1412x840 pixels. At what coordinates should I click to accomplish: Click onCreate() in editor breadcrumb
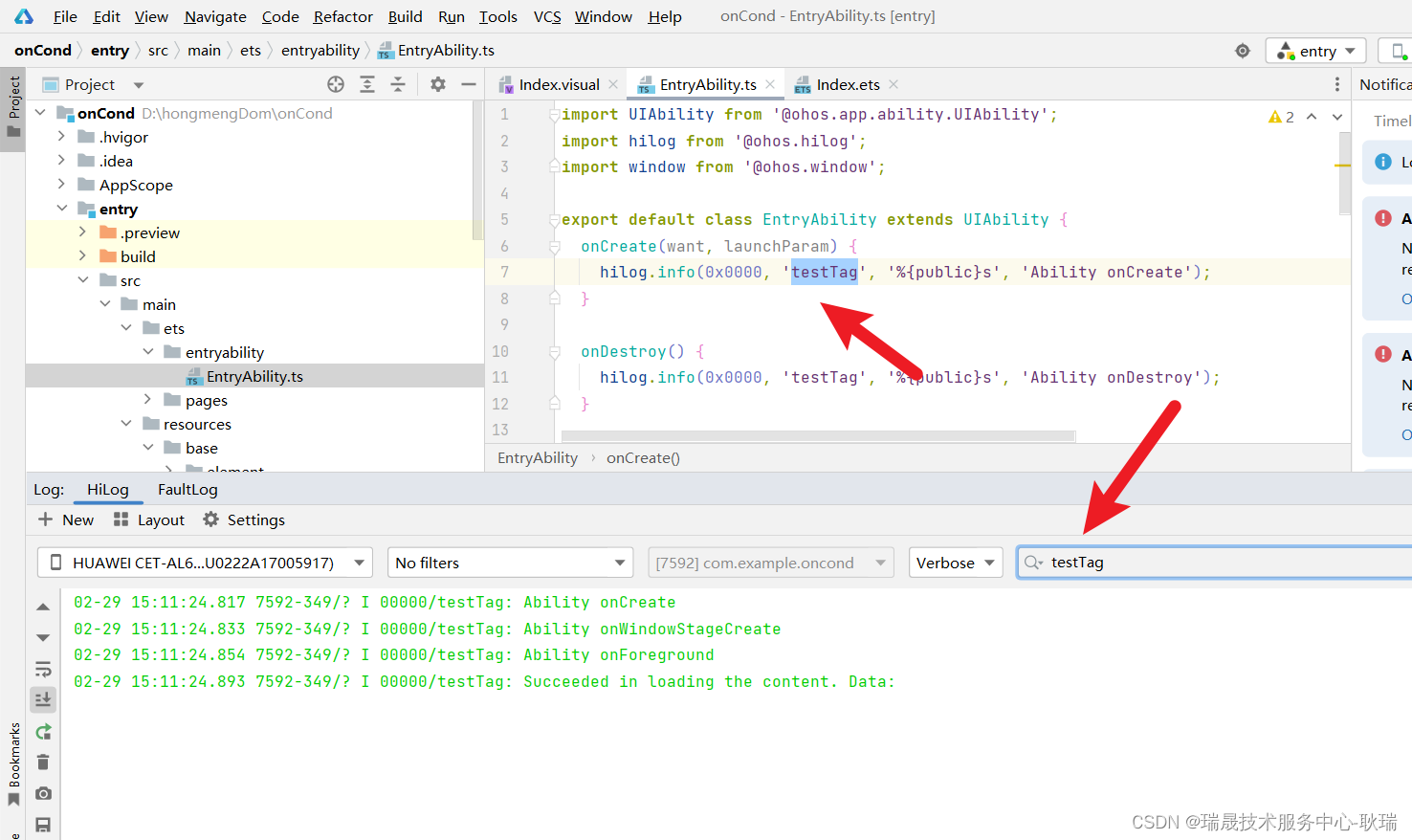[643, 458]
